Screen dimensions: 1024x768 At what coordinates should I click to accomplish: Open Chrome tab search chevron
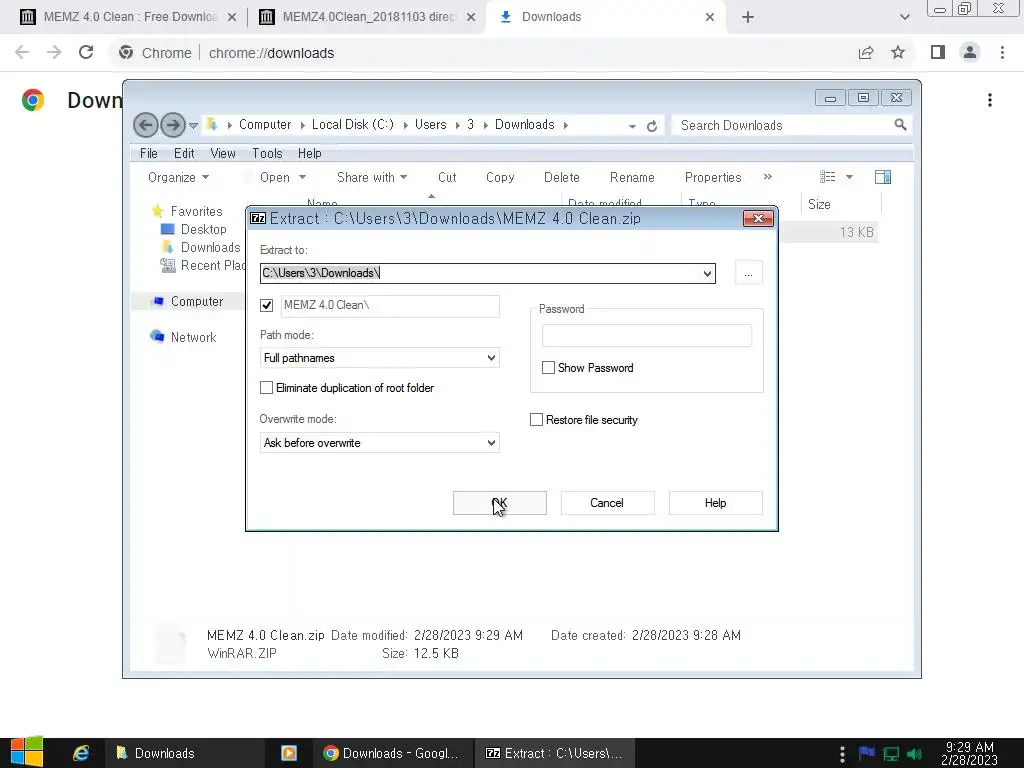coord(904,17)
